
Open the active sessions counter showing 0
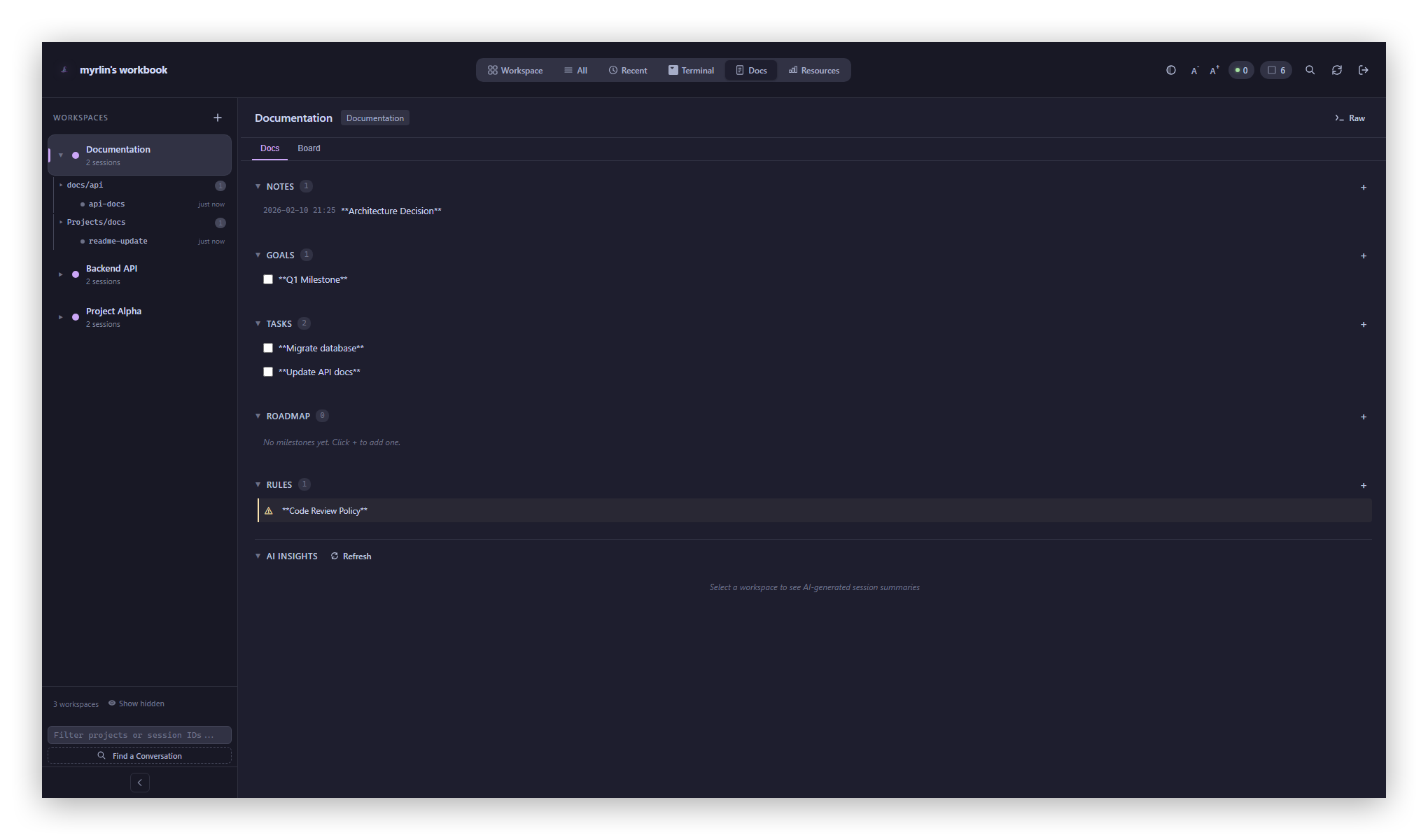(x=1241, y=70)
